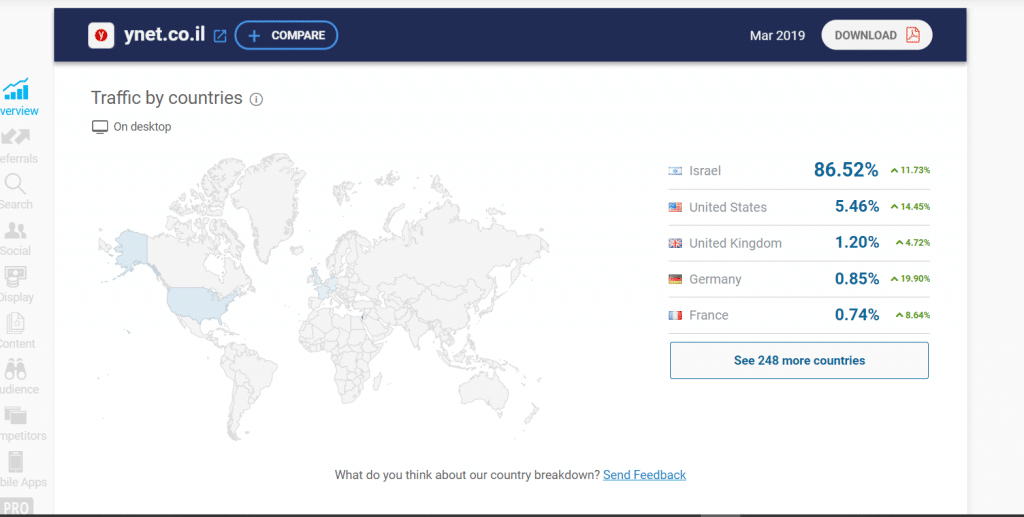Click the ynet red site logo icon
This screenshot has width=1024, height=517.
point(101,35)
